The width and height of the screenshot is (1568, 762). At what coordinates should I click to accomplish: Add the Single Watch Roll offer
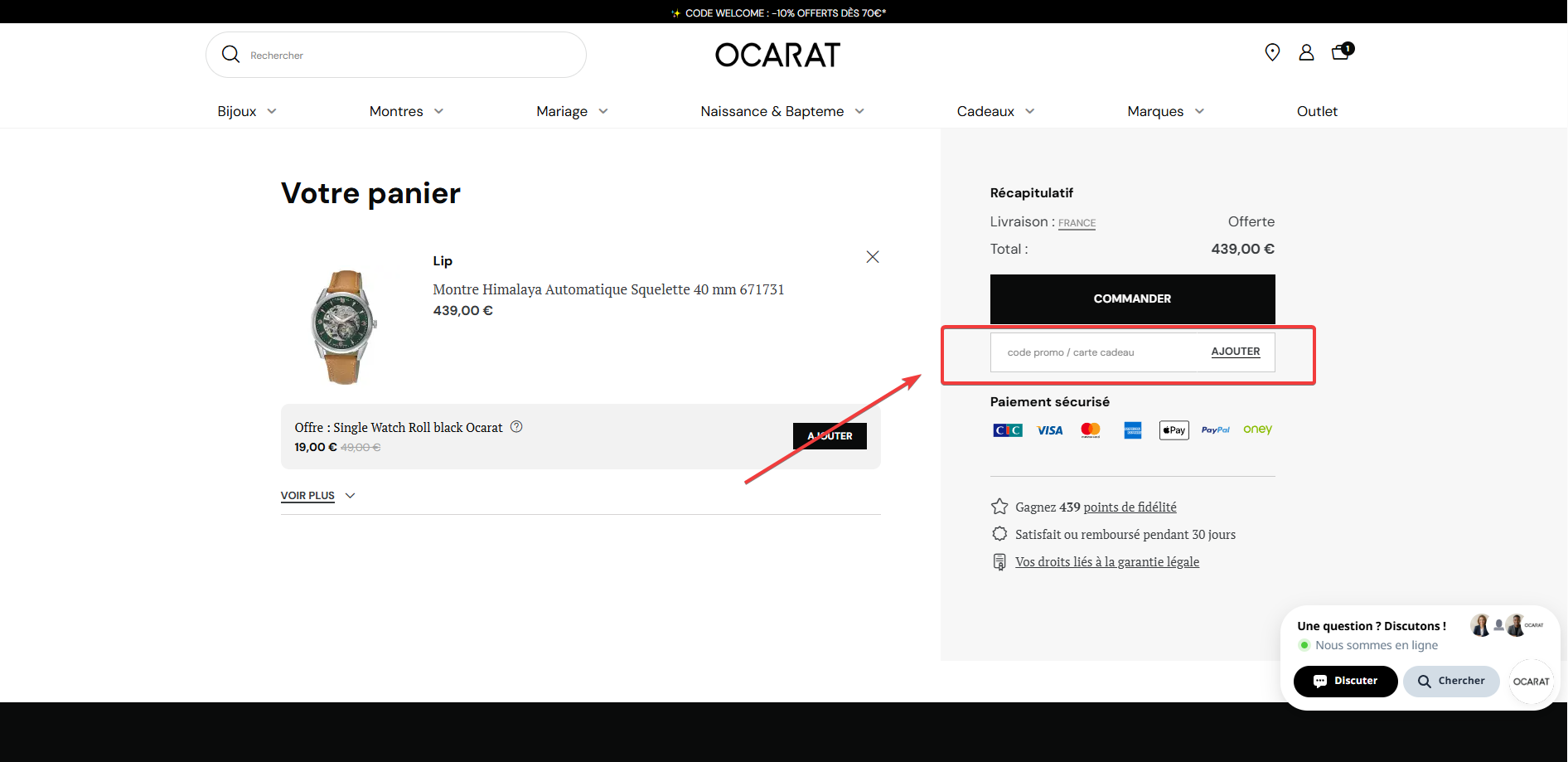click(830, 436)
